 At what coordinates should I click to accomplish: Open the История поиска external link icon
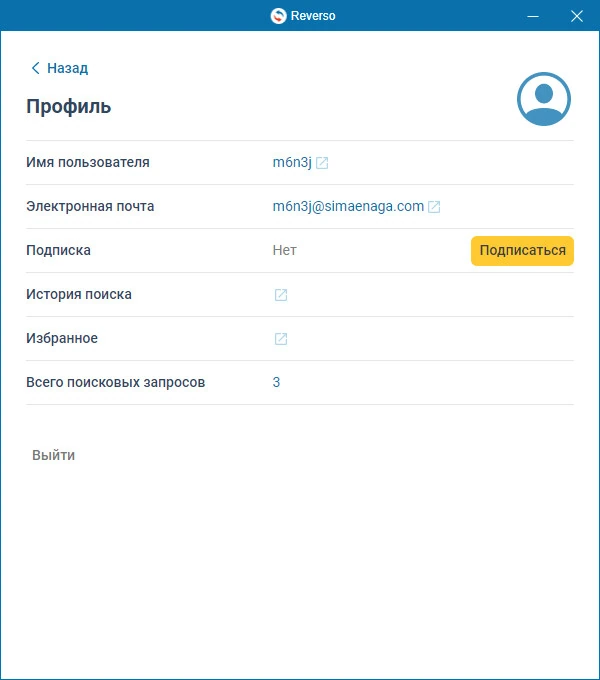pyautogui.click(x=281, y=295)
